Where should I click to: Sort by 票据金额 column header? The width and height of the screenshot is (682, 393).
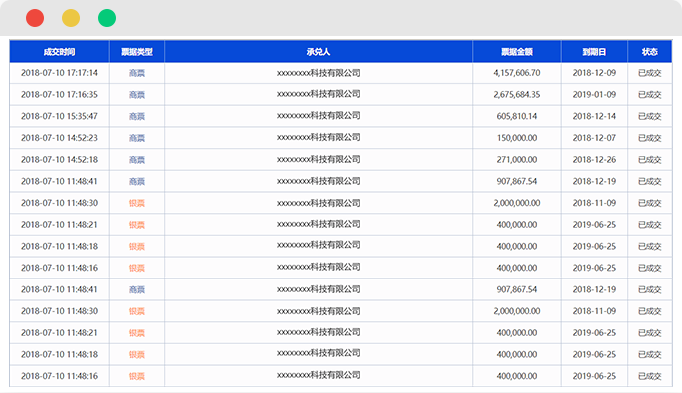coord(517,52)
